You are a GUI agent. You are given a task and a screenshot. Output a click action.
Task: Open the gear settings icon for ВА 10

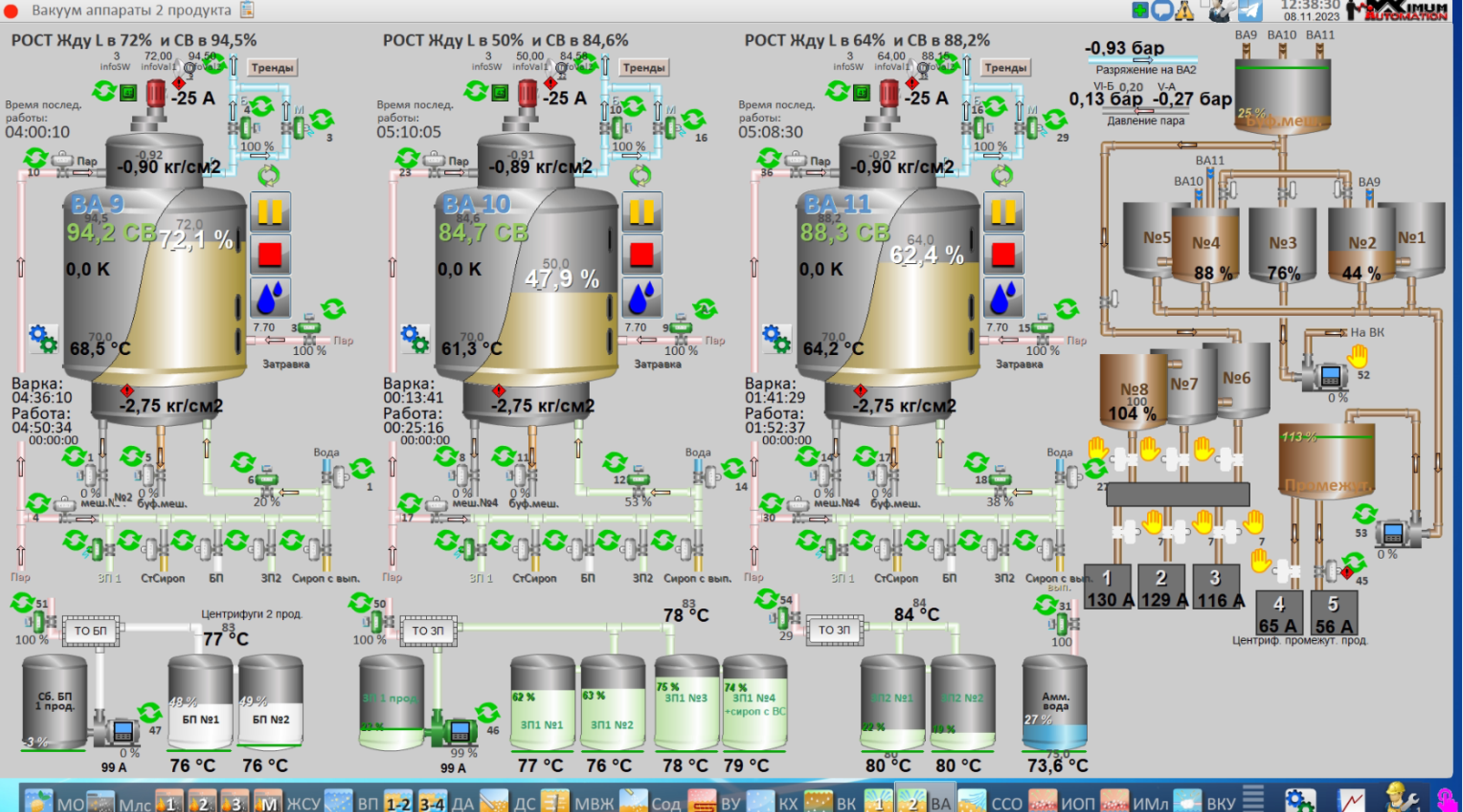[414, 339]
